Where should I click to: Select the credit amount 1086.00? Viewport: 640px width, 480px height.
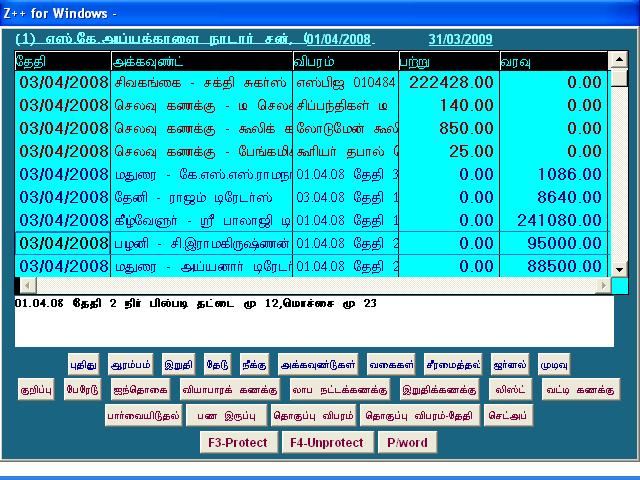click(554, 174)
